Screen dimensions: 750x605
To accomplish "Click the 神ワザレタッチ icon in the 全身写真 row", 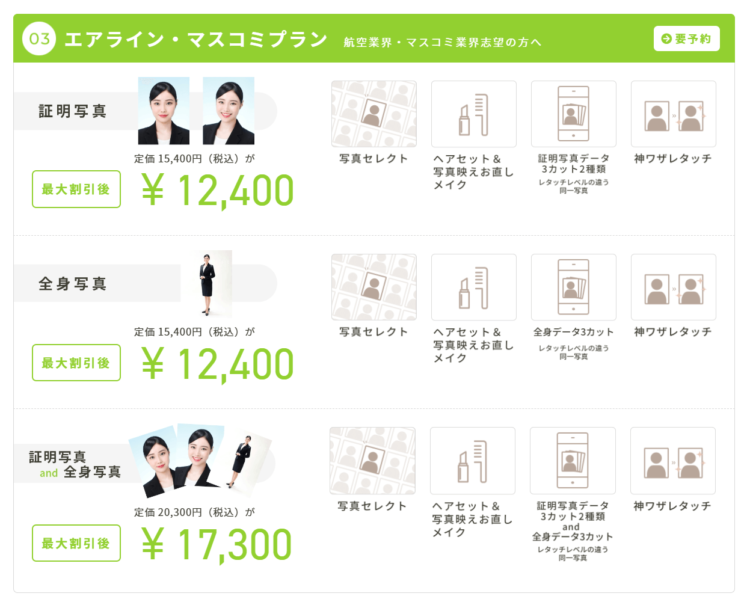I will [673, 287].
